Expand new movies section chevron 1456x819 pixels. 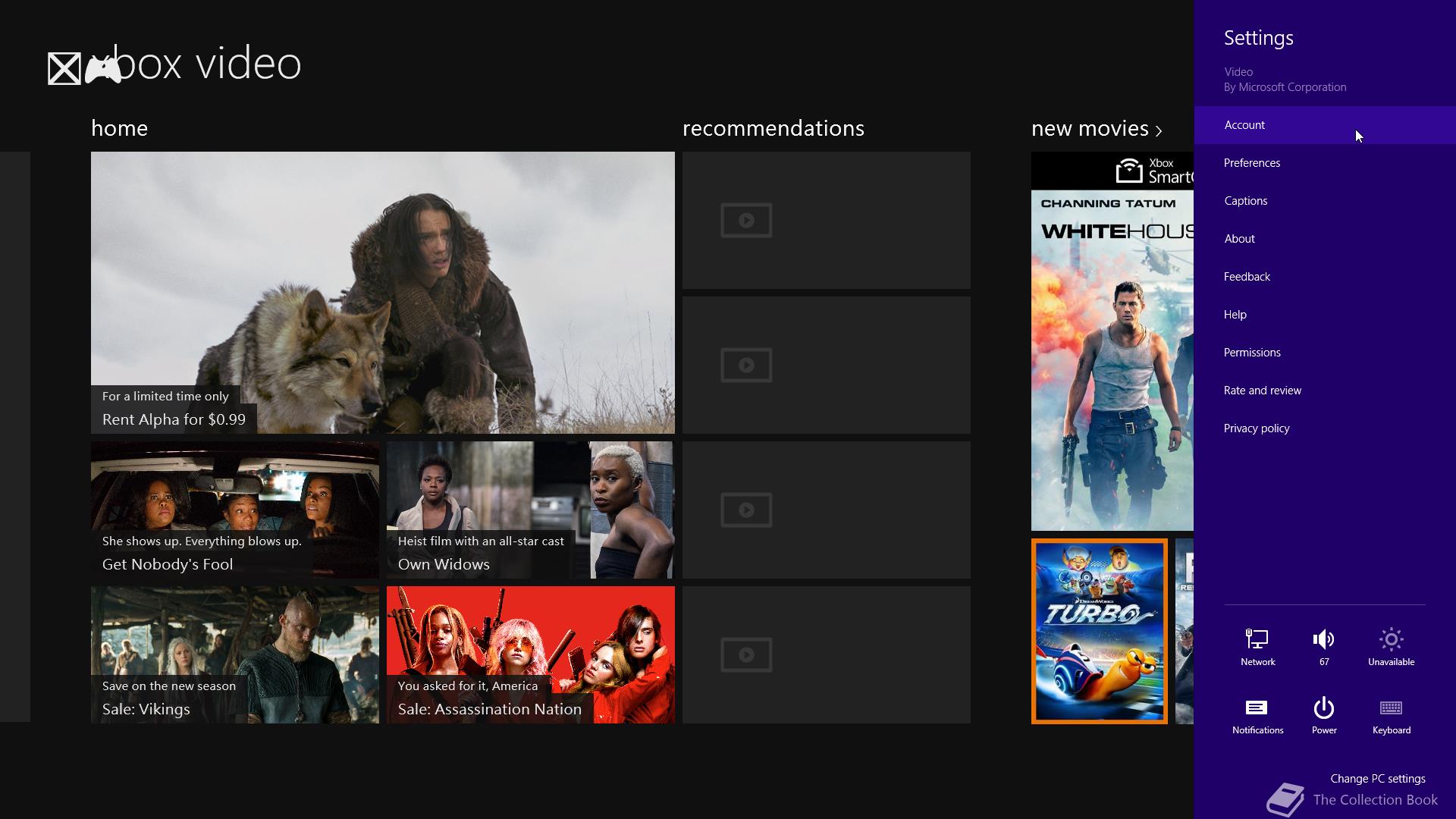coord(1159,130)
